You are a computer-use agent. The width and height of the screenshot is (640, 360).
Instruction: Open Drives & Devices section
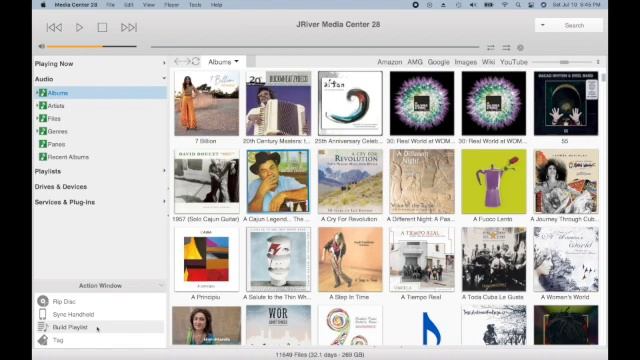coord(61,187)
